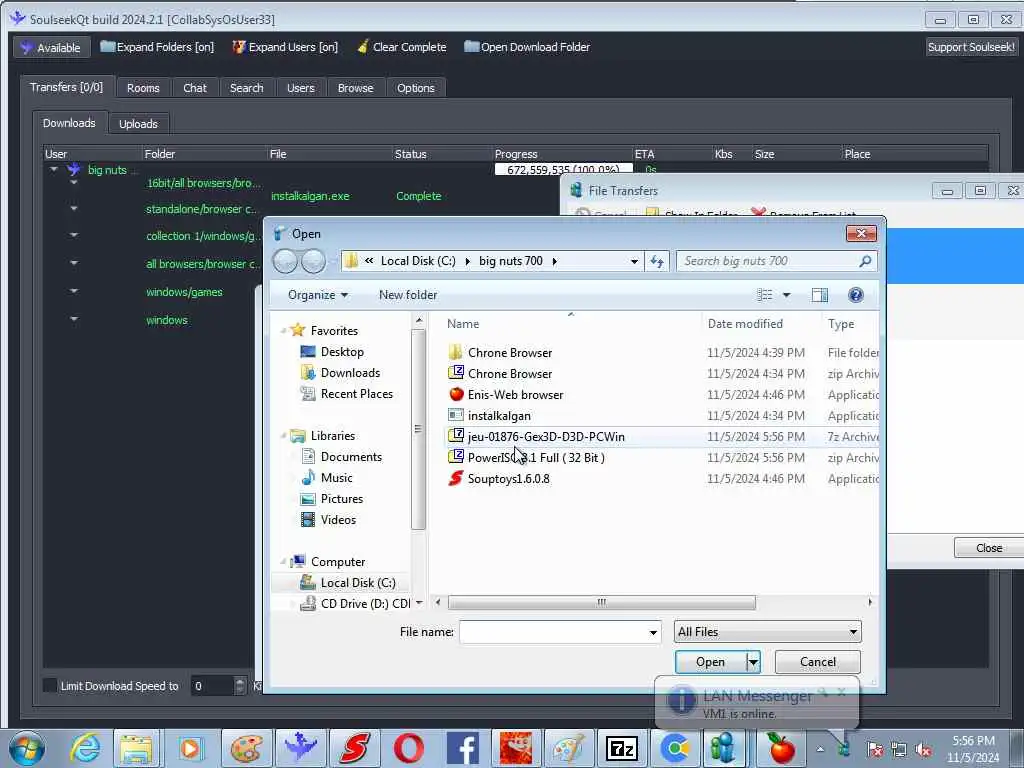Open the File name history dropdown

coord(652,632)
